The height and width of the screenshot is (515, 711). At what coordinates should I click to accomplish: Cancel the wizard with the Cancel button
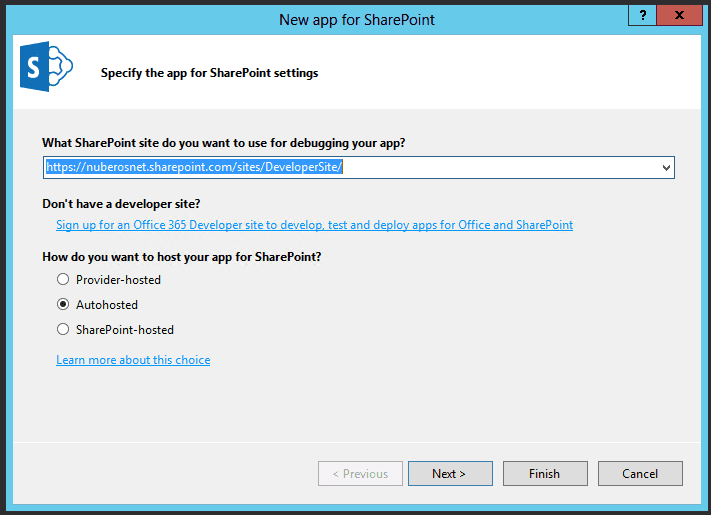(640, 474)
